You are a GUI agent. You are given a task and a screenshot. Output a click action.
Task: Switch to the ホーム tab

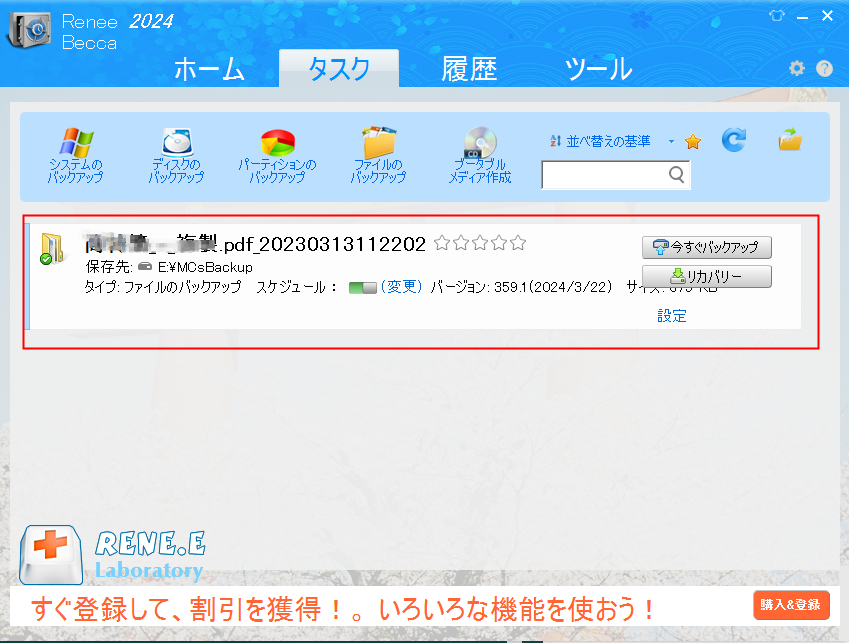(209, 69)
